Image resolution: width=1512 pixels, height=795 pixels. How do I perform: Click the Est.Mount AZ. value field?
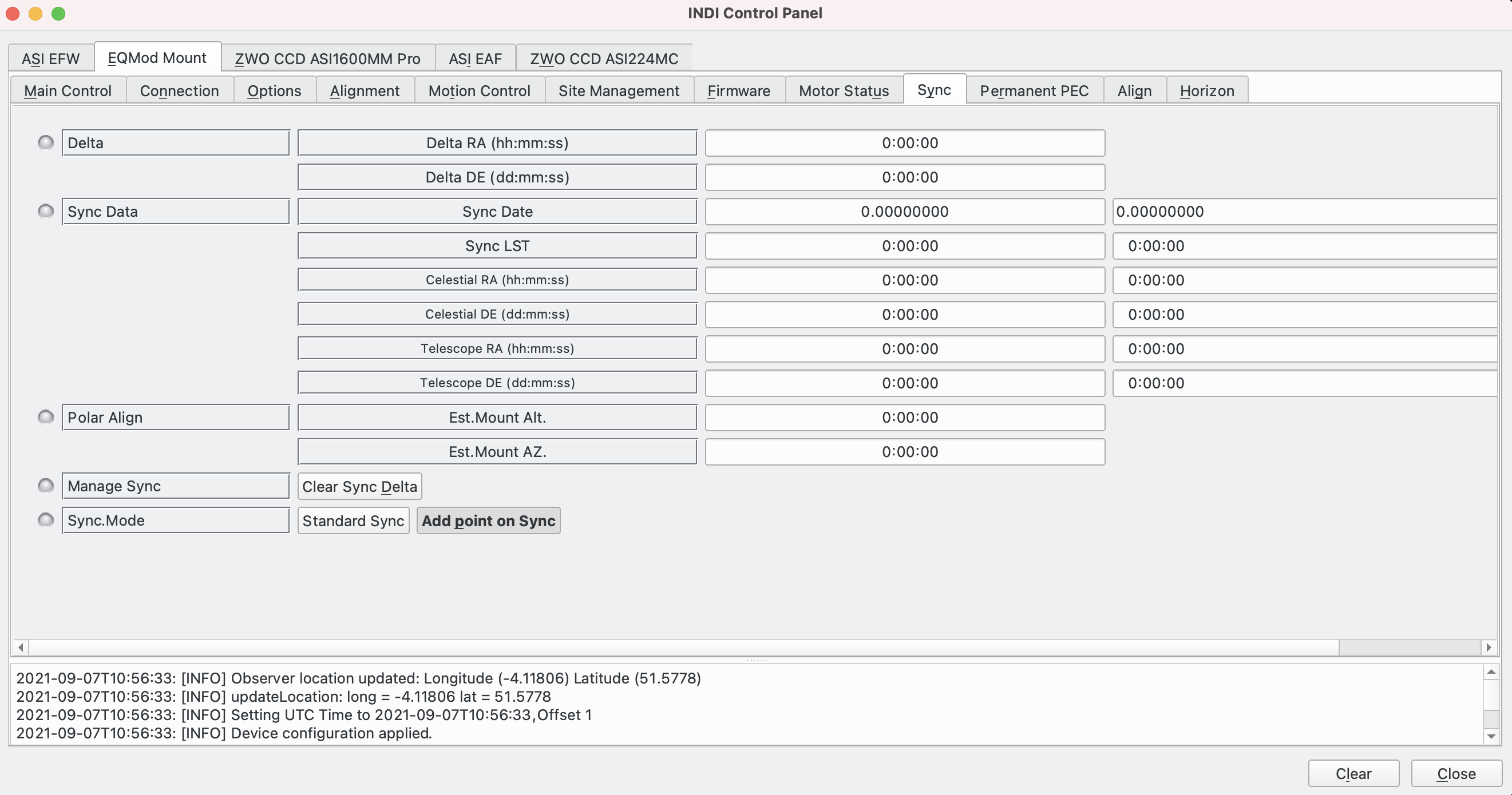point(905,452)
